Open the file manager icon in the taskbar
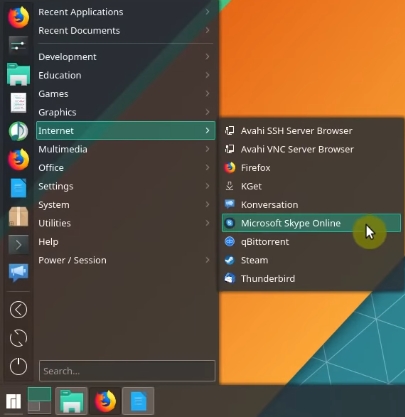 [x=71, y=401]
